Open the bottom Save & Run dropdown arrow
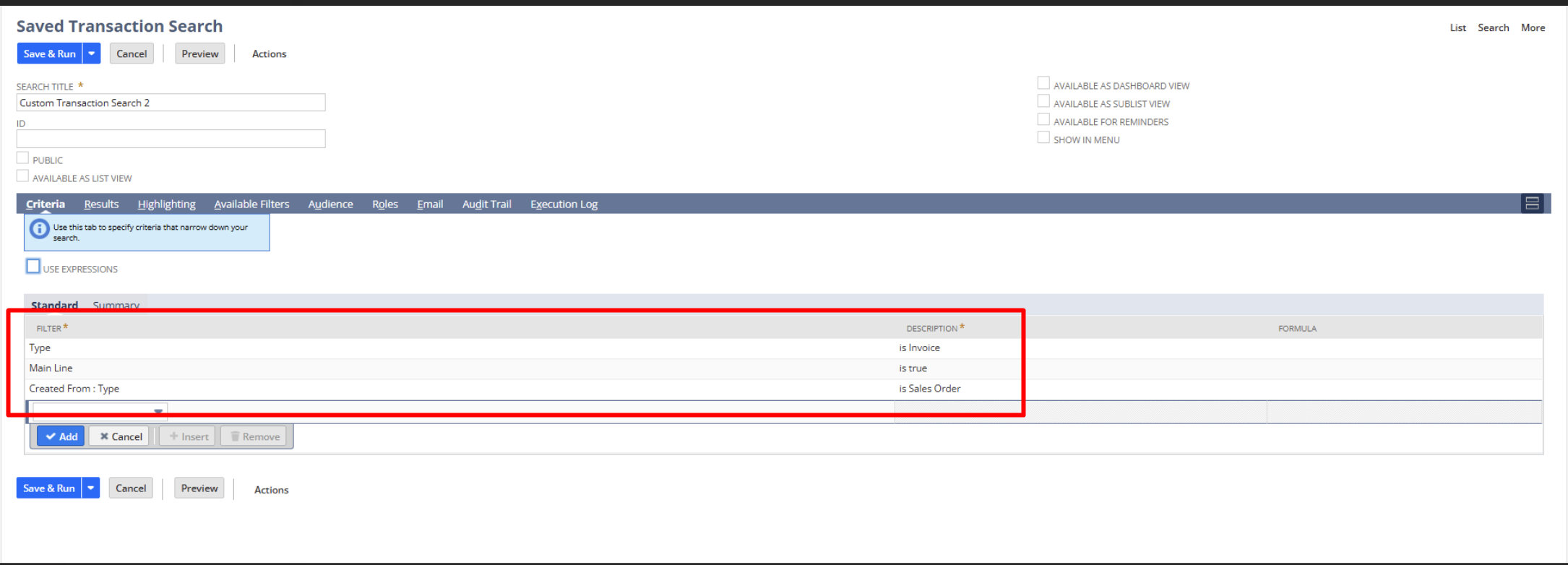Viewport: 1568px width, 565px height. pyautogui.click(x=91, y=488)
